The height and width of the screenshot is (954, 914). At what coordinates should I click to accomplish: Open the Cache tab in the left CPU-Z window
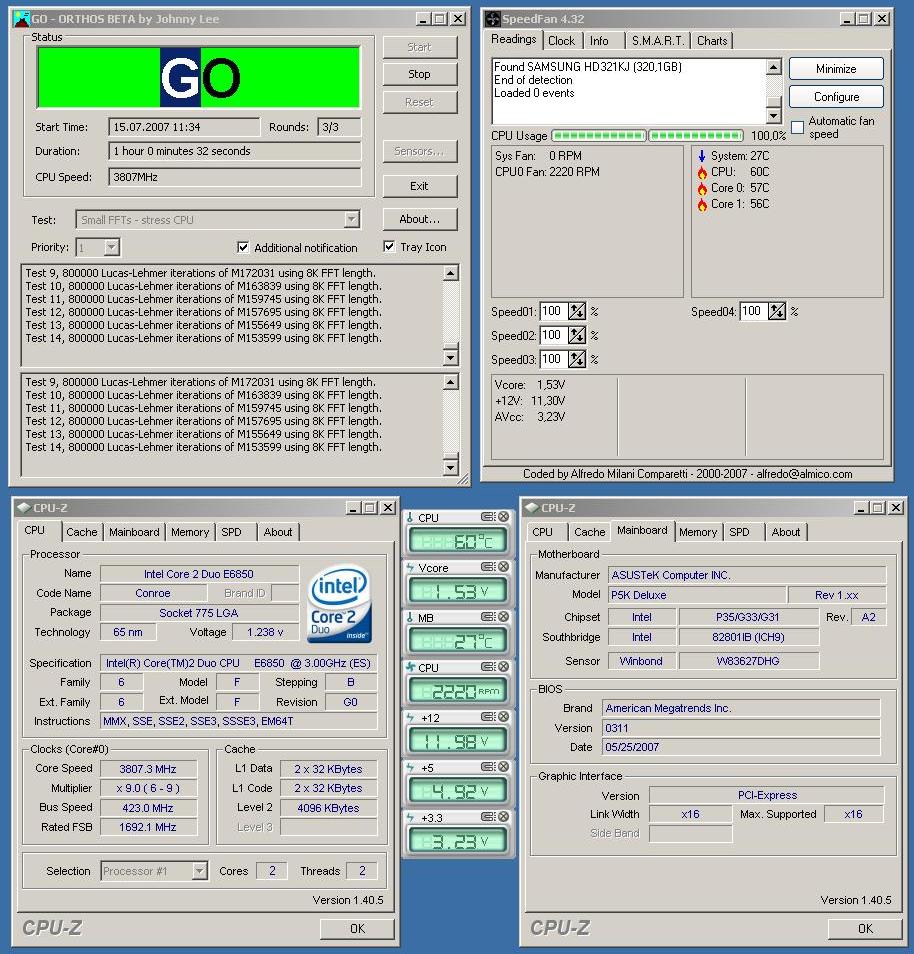(x=82, y=532)
